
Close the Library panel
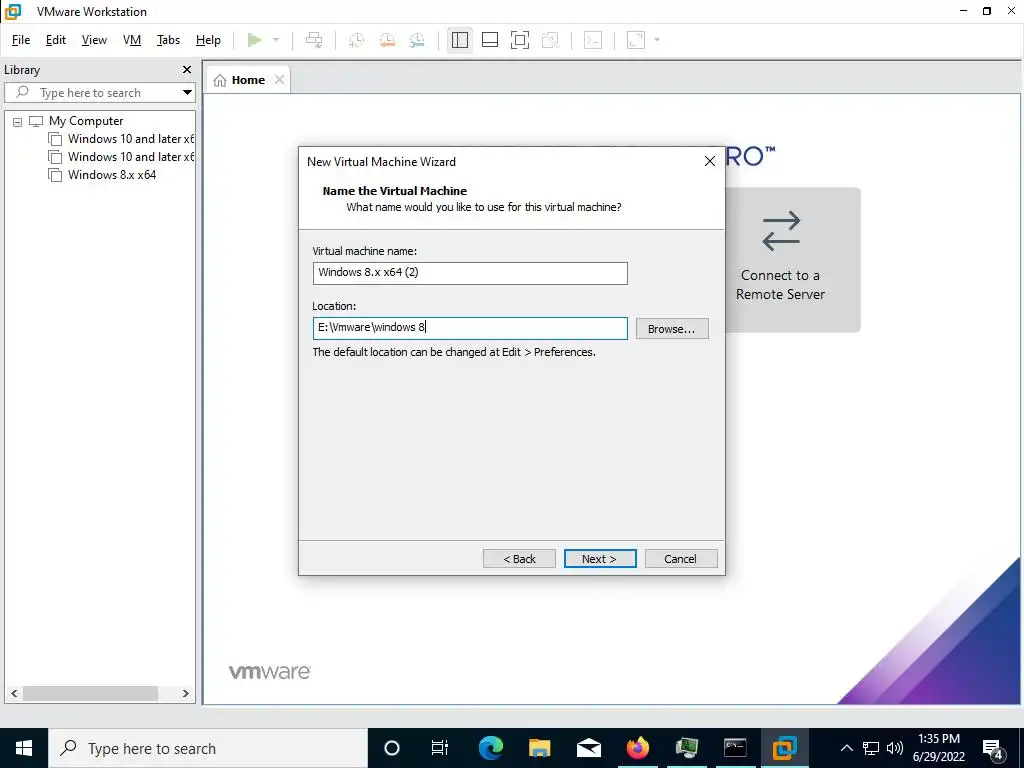[x=187, y=69]
